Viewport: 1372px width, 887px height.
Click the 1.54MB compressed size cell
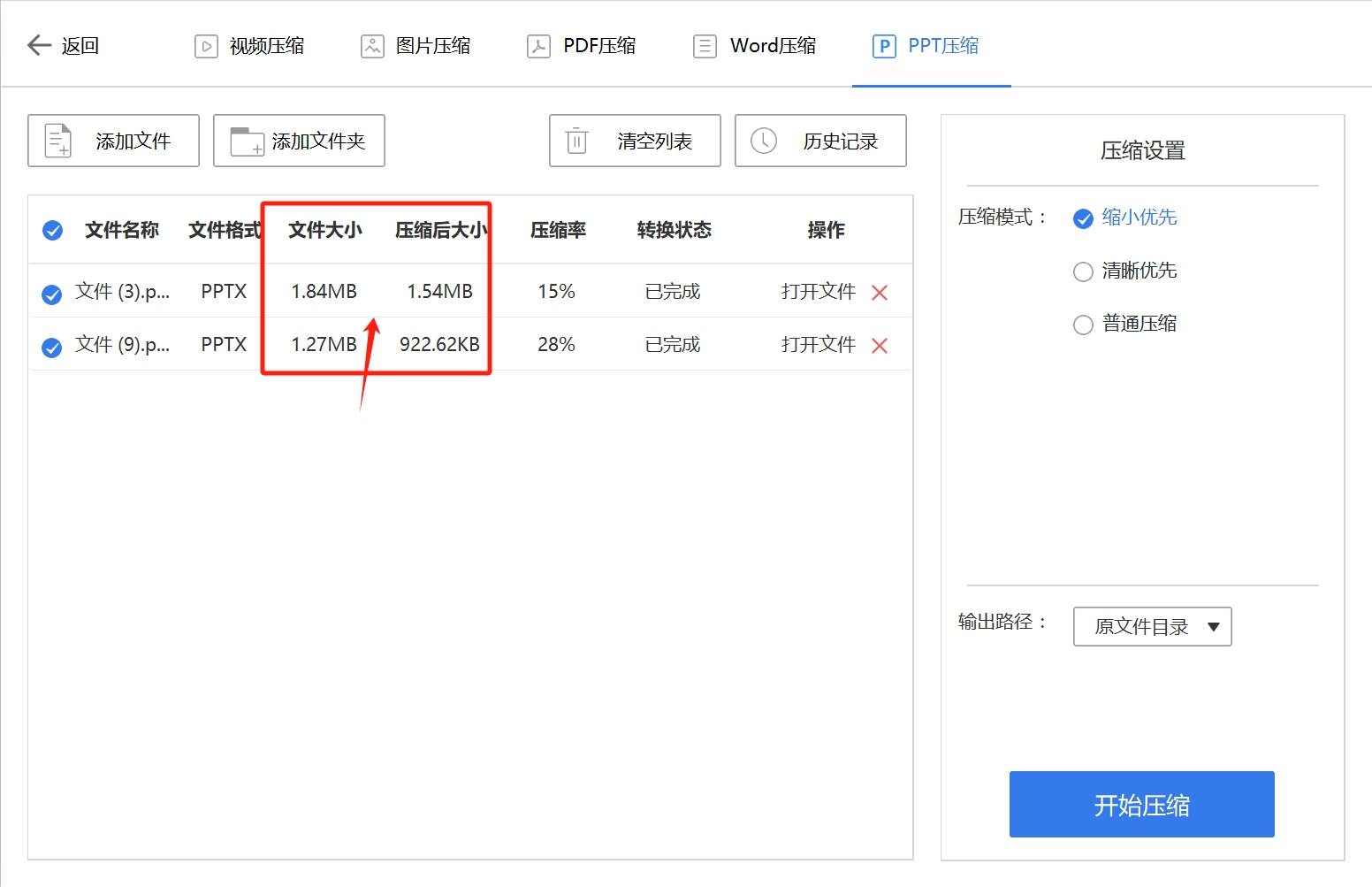point(440,291)
